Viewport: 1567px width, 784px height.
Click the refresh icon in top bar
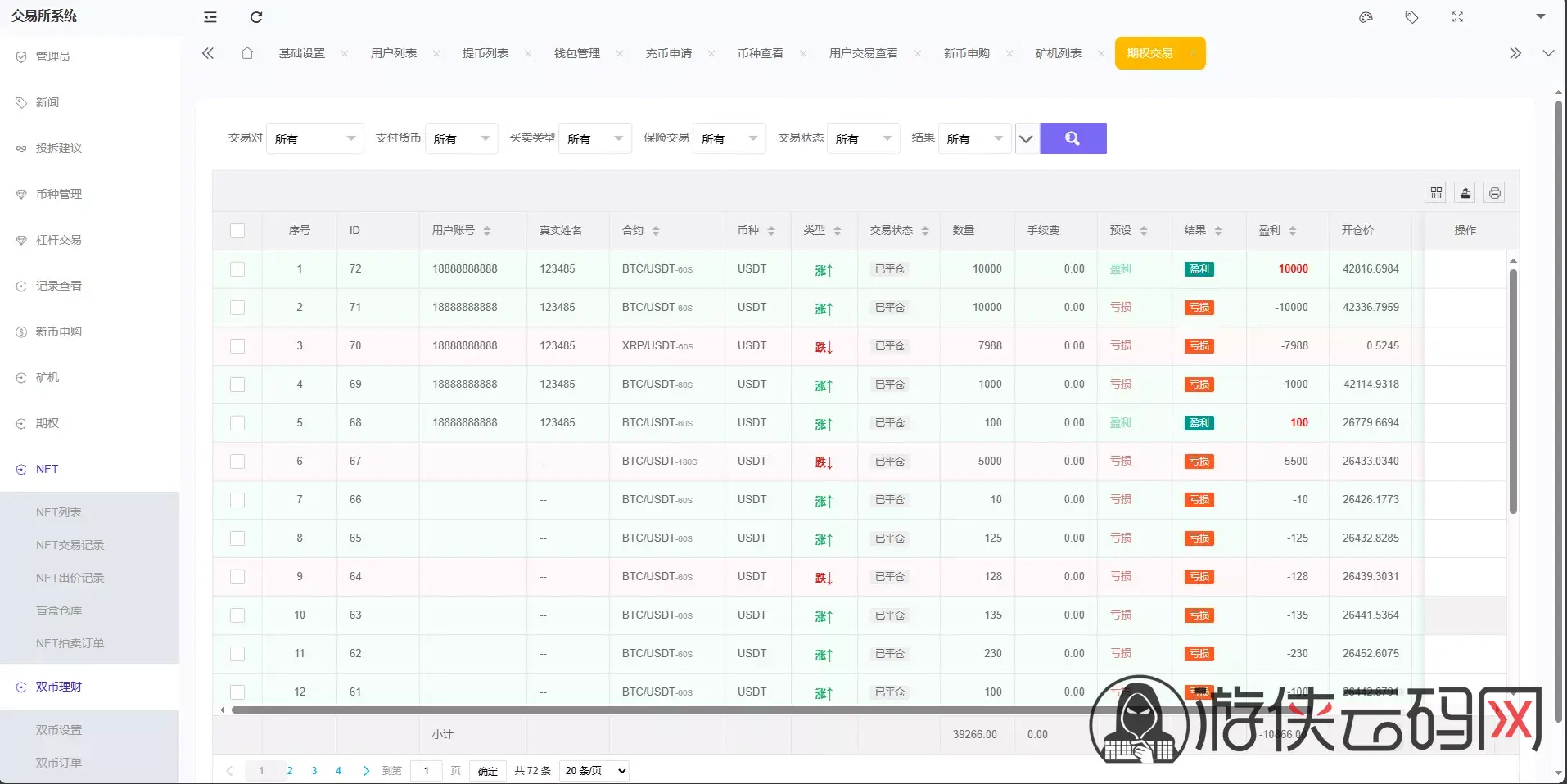click(256, 17)
